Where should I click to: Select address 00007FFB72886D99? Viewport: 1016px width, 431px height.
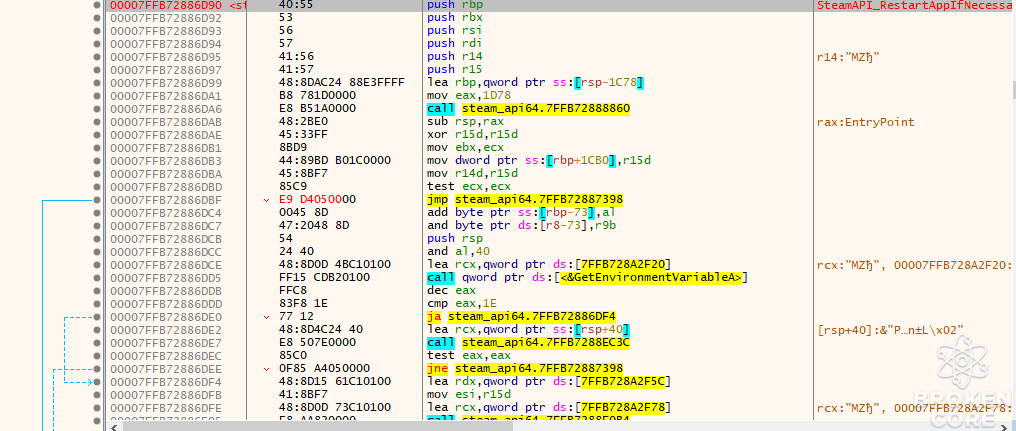(x=165, y=82)
